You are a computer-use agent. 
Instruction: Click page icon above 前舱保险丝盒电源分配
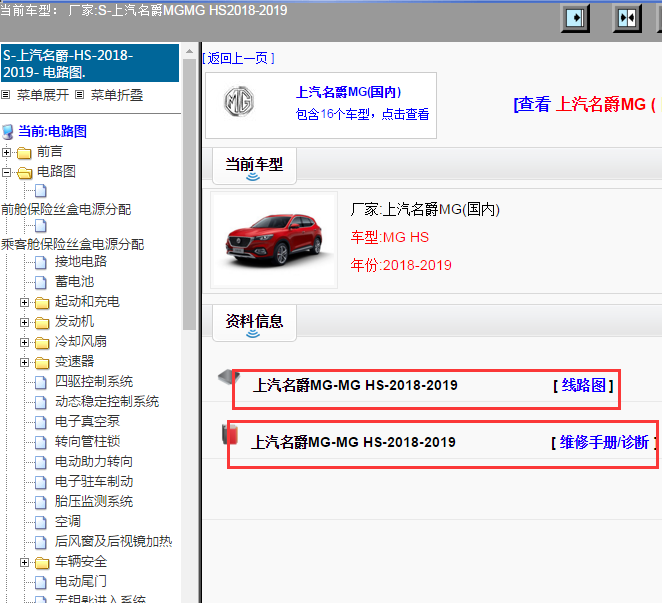[41, 191]
